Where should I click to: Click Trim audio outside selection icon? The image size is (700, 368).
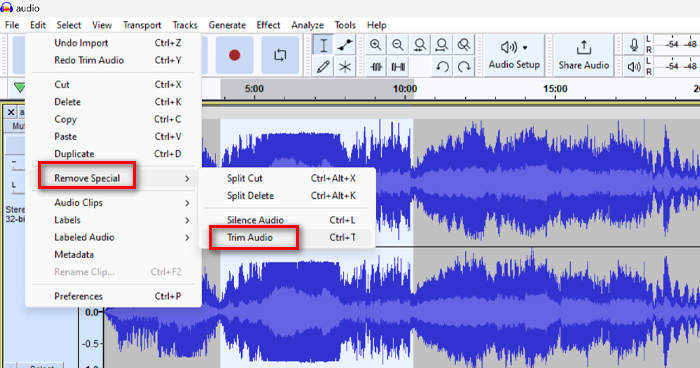376,67
